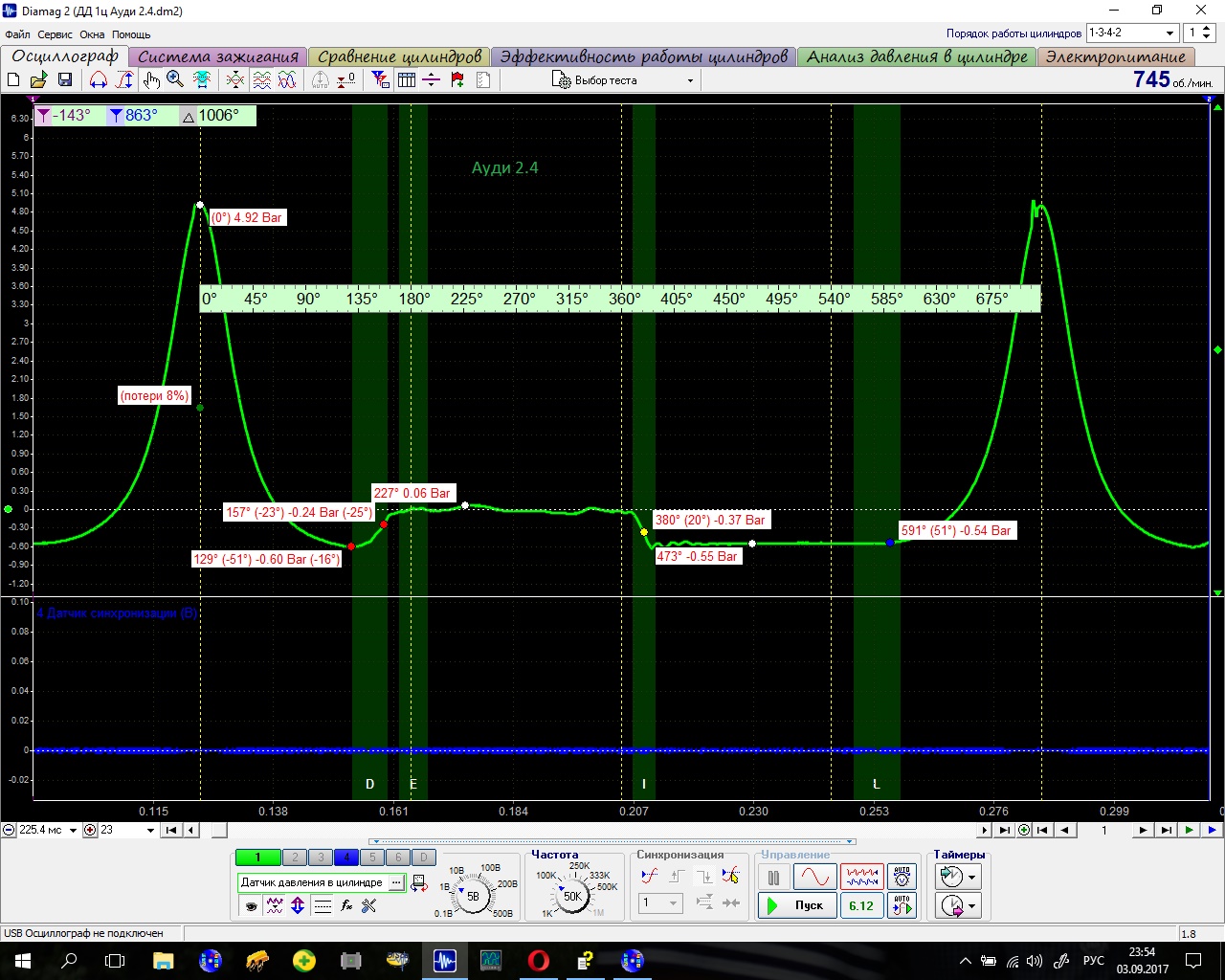Open the Файл menu
1225x980 pixels.
pyautogui.click(x=17, y=34)
